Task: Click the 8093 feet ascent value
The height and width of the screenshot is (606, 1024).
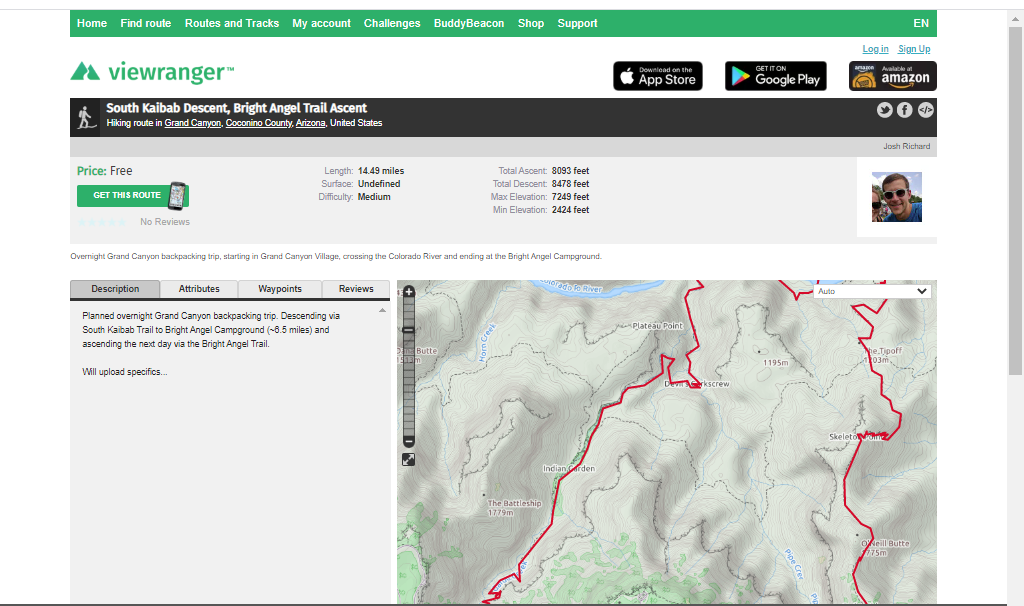Action: point(570,171)
